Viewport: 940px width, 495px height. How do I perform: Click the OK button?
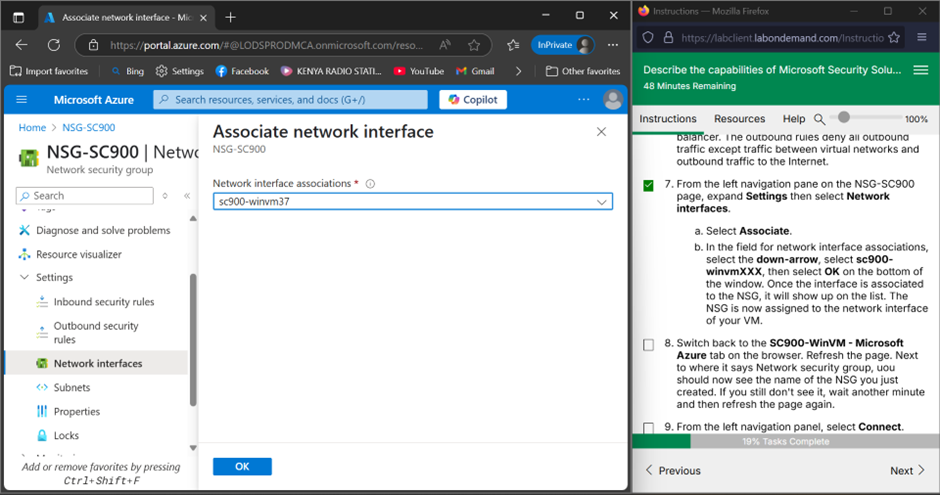(x=242, y=467)
